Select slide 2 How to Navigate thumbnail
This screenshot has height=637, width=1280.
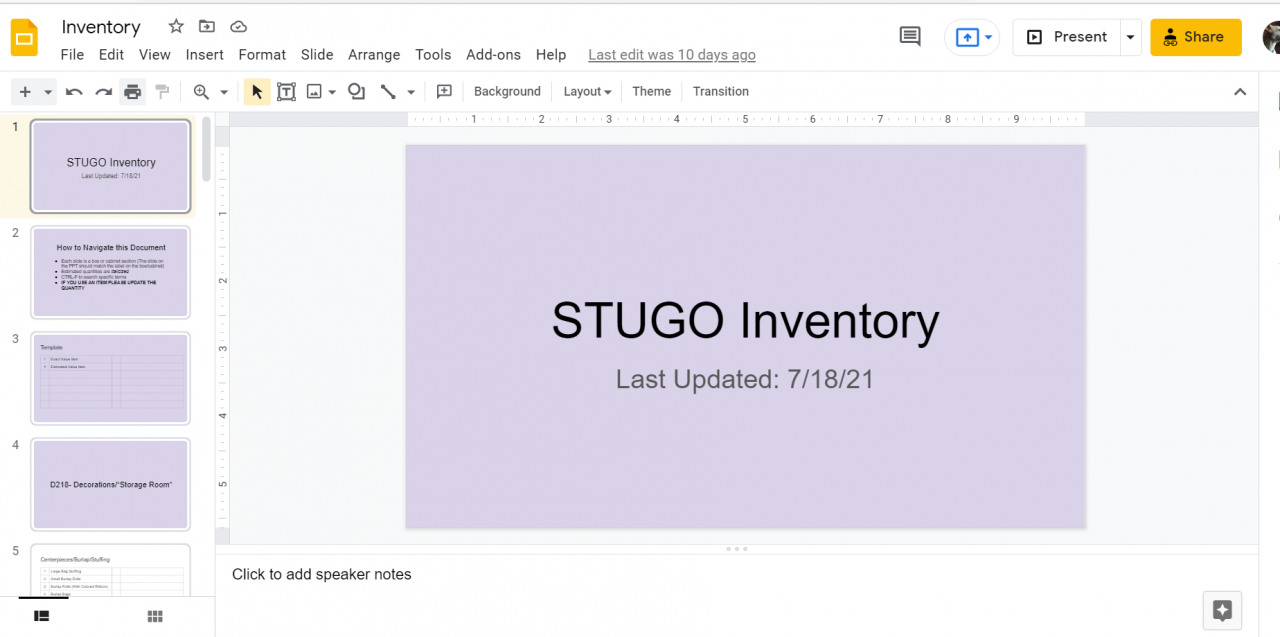110,272
